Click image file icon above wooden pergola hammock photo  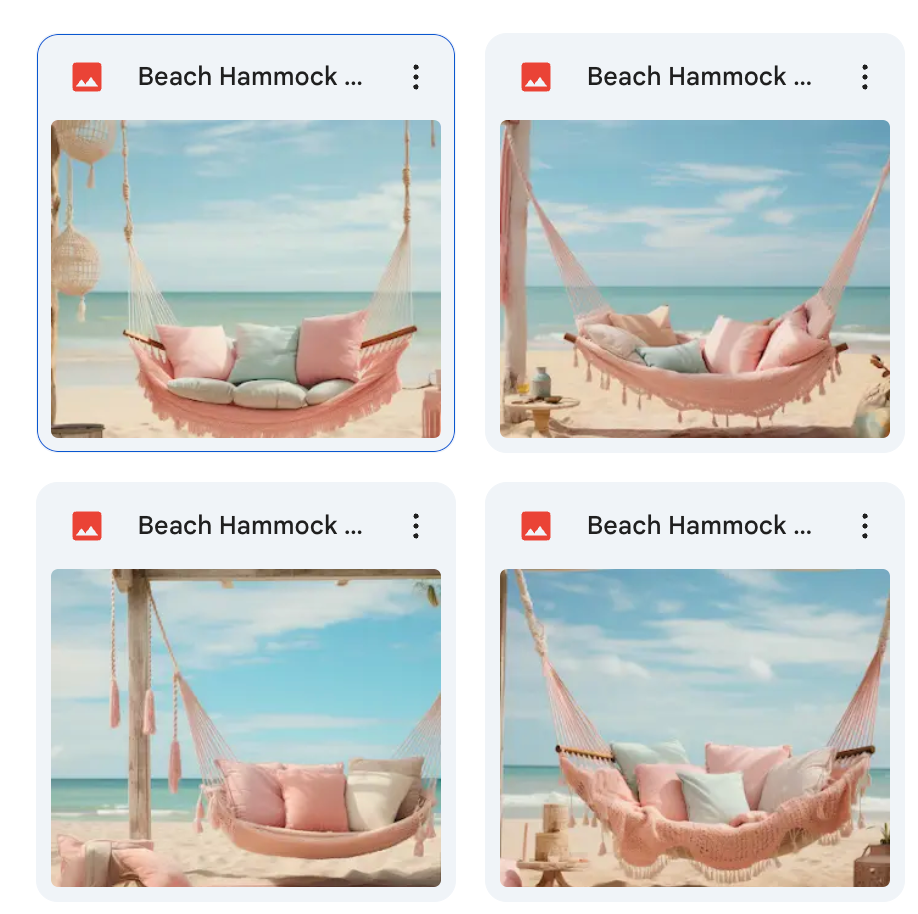point(87,526)
